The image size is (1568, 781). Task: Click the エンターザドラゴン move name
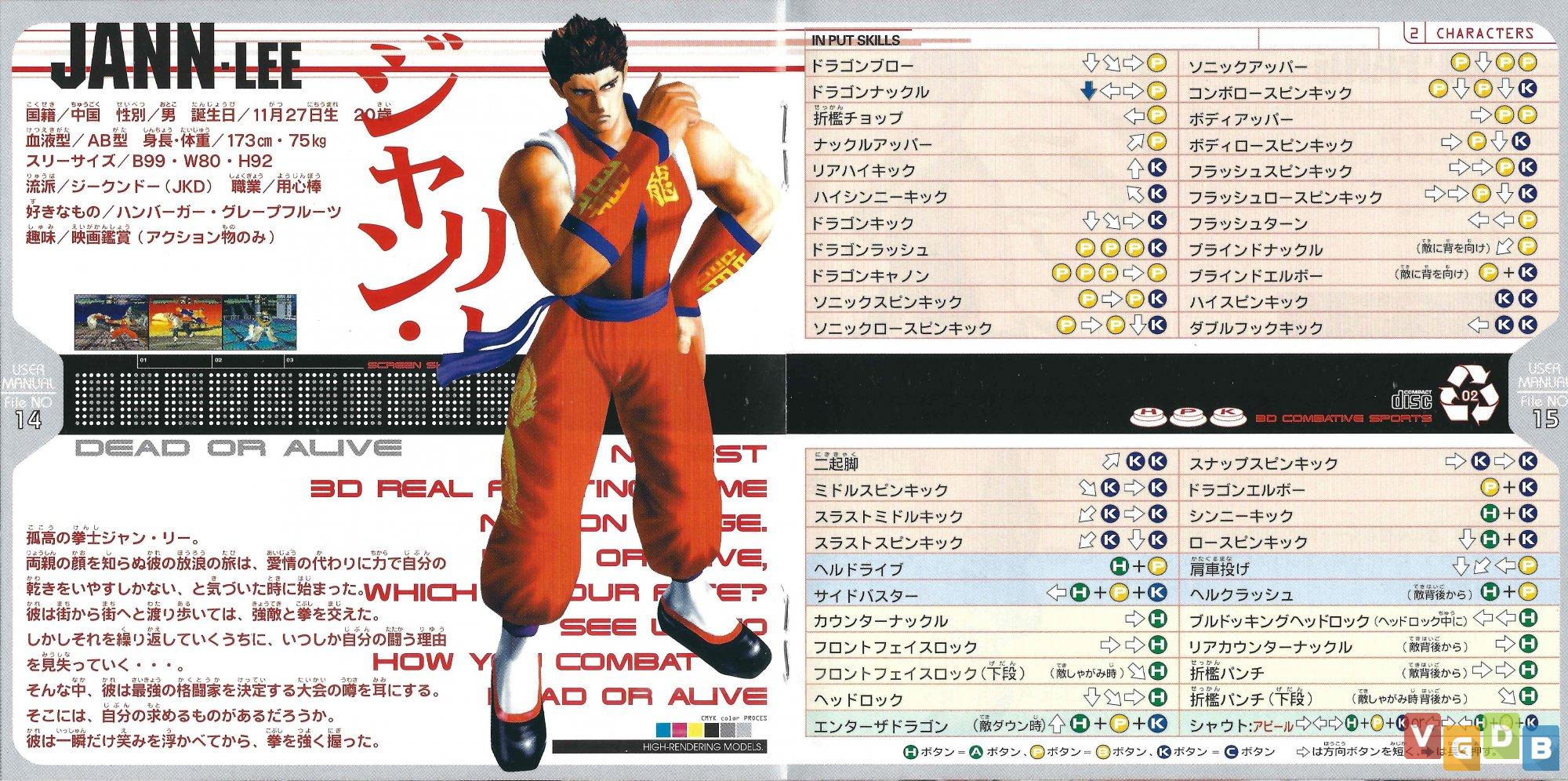[x=880, y=725]
